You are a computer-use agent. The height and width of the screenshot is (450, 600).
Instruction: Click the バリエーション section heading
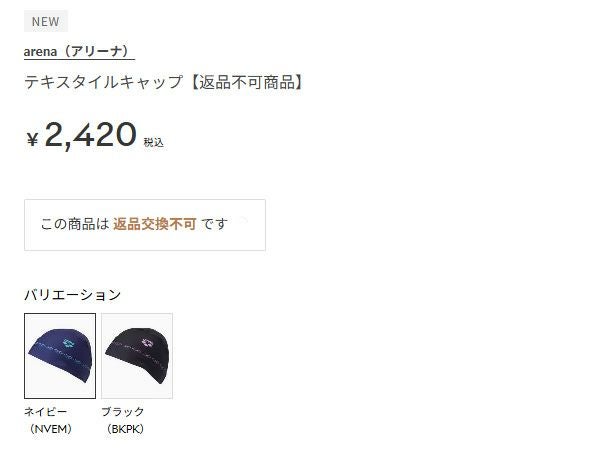[x=72, y=295]
